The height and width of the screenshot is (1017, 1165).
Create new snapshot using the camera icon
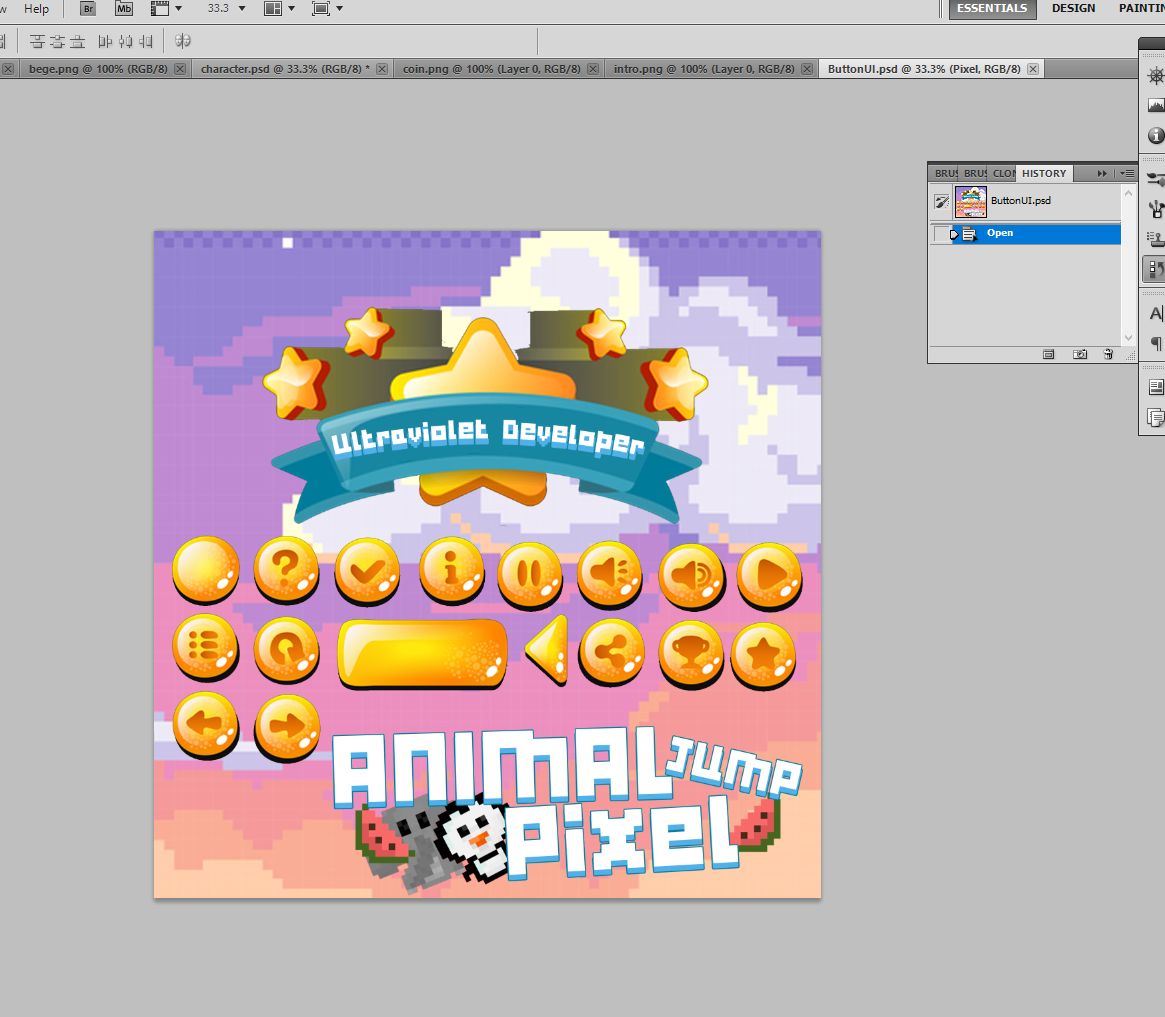[x=1080, y=354]
